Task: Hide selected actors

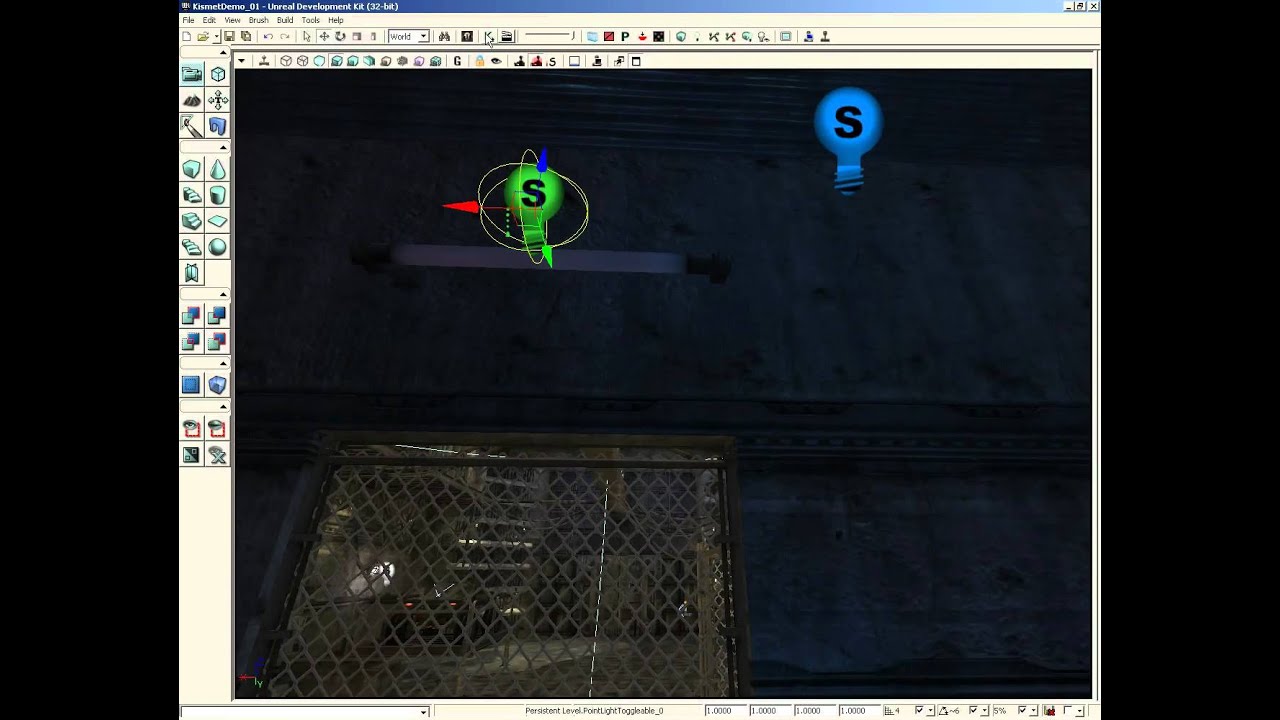Action: tap(217, 430)
